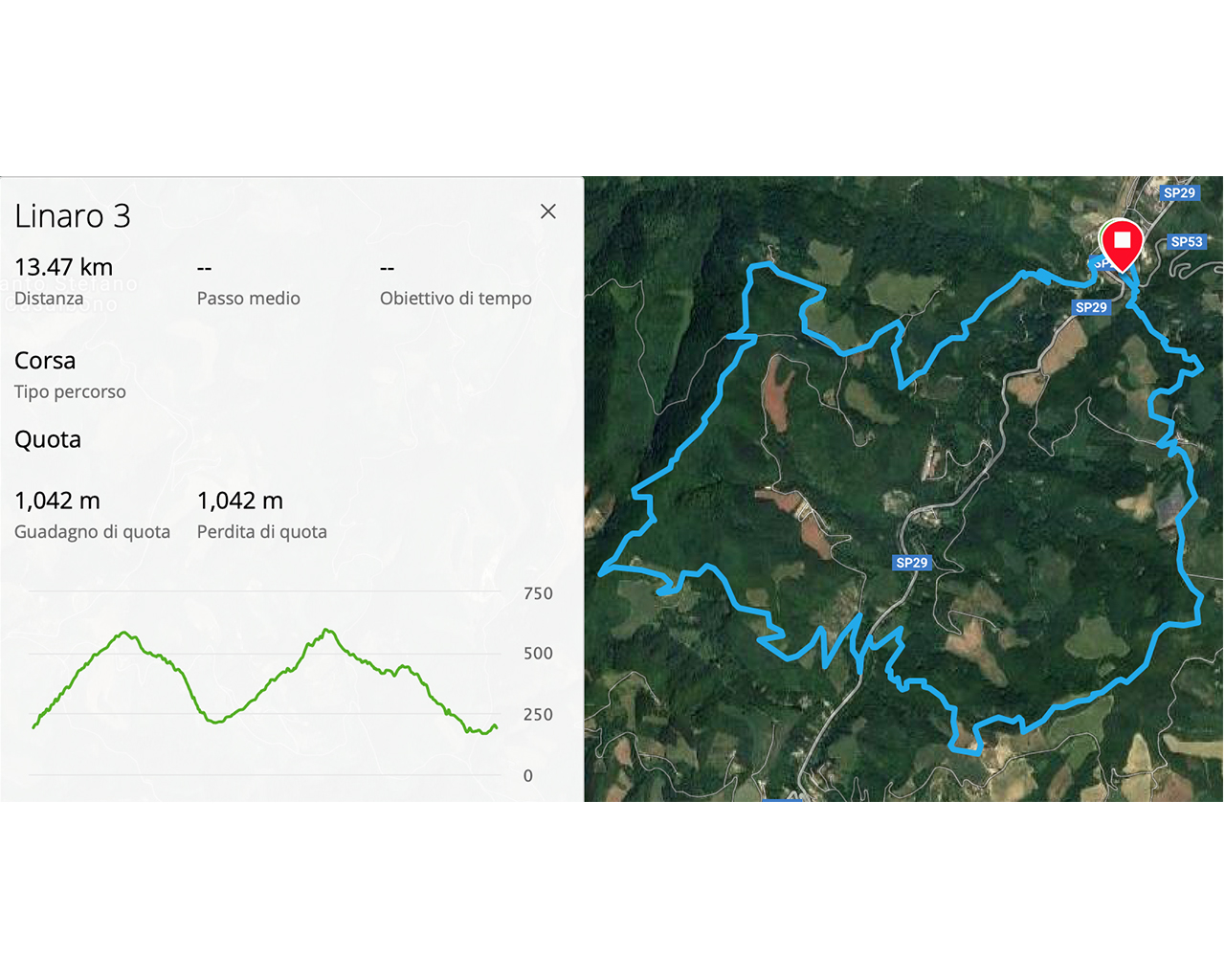Close the Linaro 3 course panel
The height and width of the screenshot is (980, 1225).
coord(547,212)
